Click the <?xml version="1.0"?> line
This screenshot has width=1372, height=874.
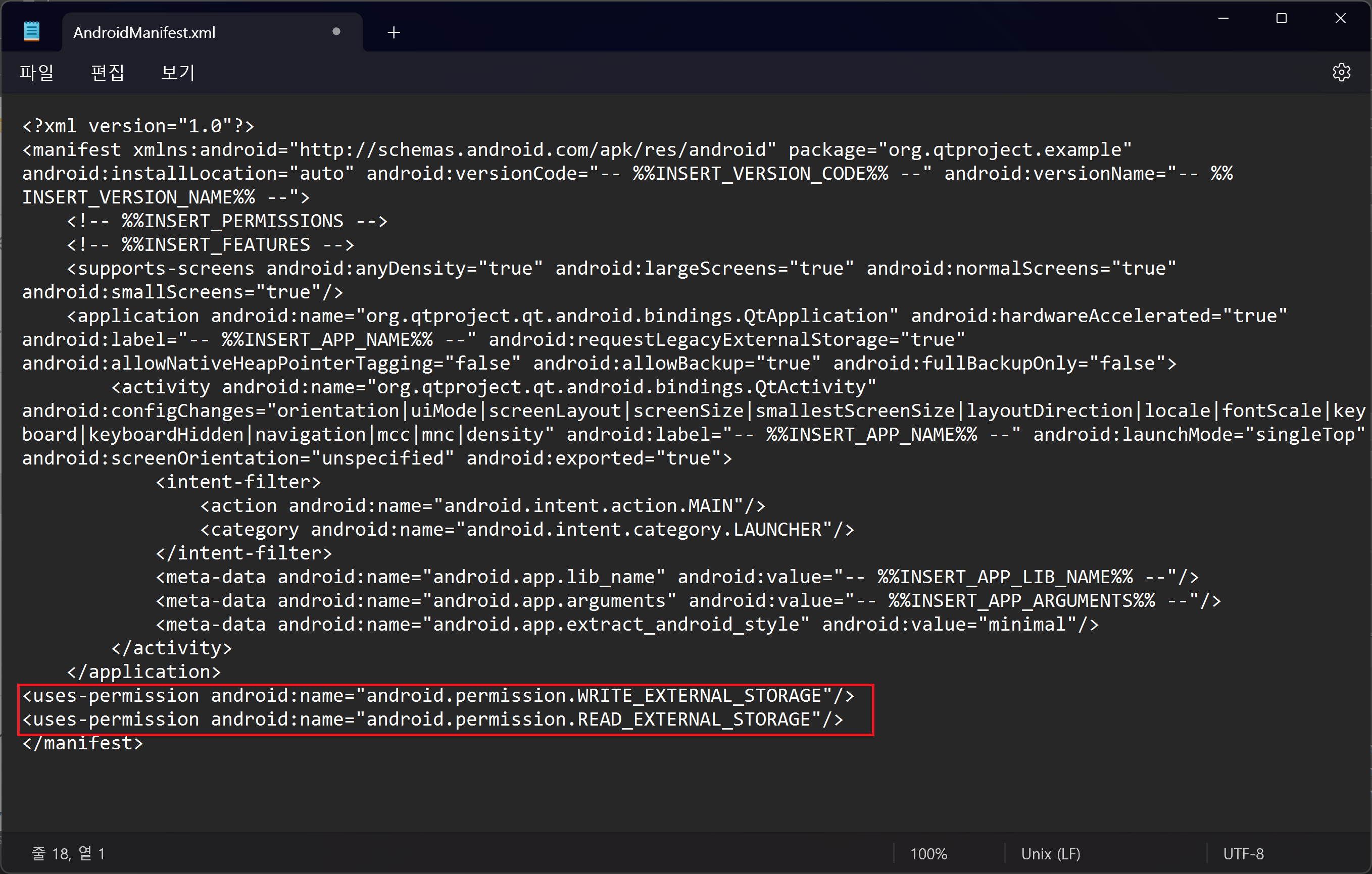138,126
